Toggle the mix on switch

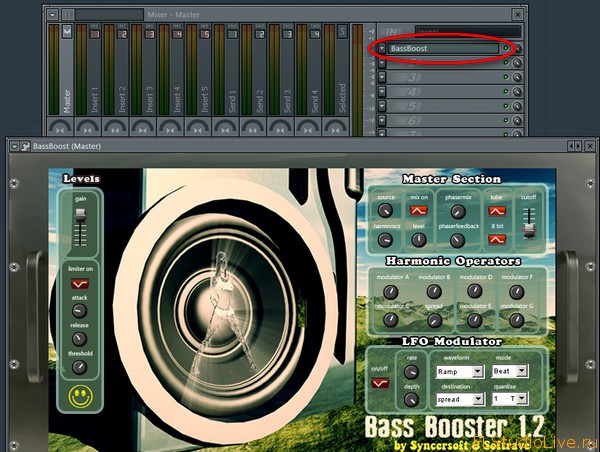click(x=418, y=210)
